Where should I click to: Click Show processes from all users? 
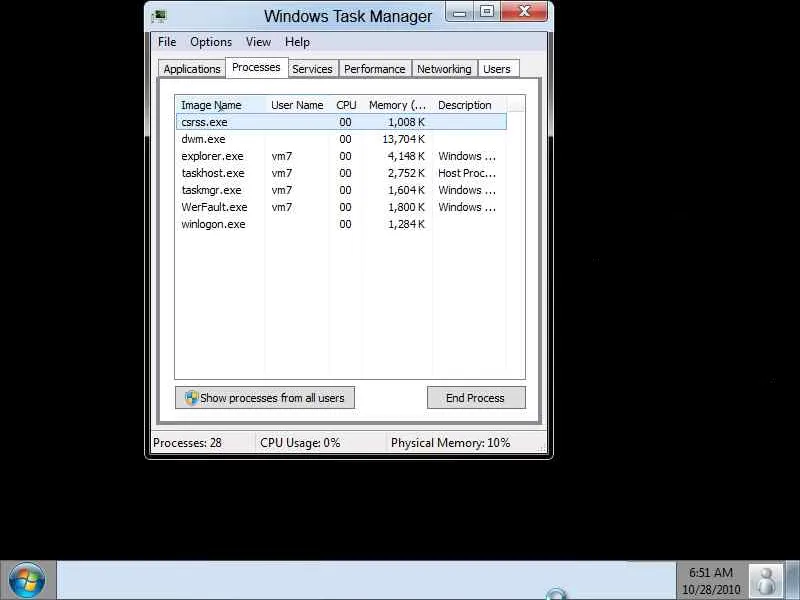click(x=264, y=398)
